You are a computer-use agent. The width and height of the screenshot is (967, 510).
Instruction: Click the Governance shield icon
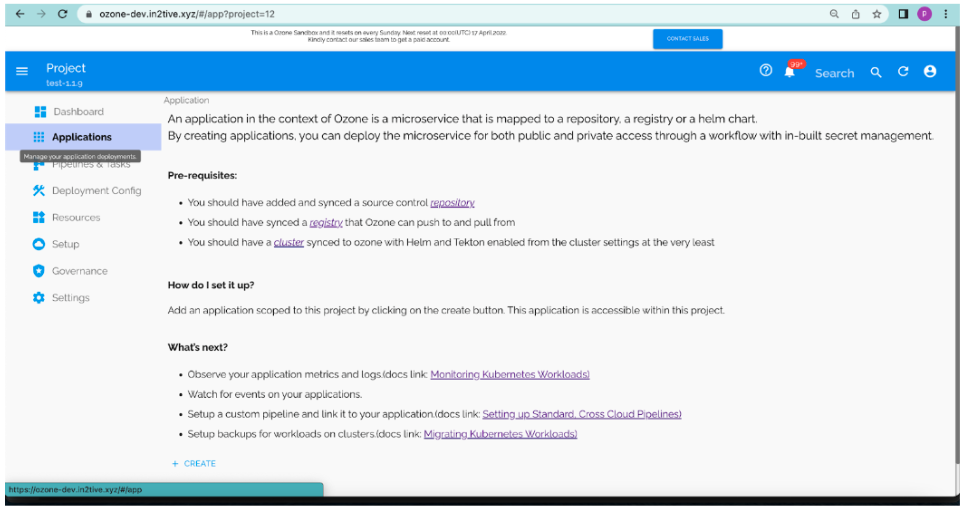tap(39, 271)
